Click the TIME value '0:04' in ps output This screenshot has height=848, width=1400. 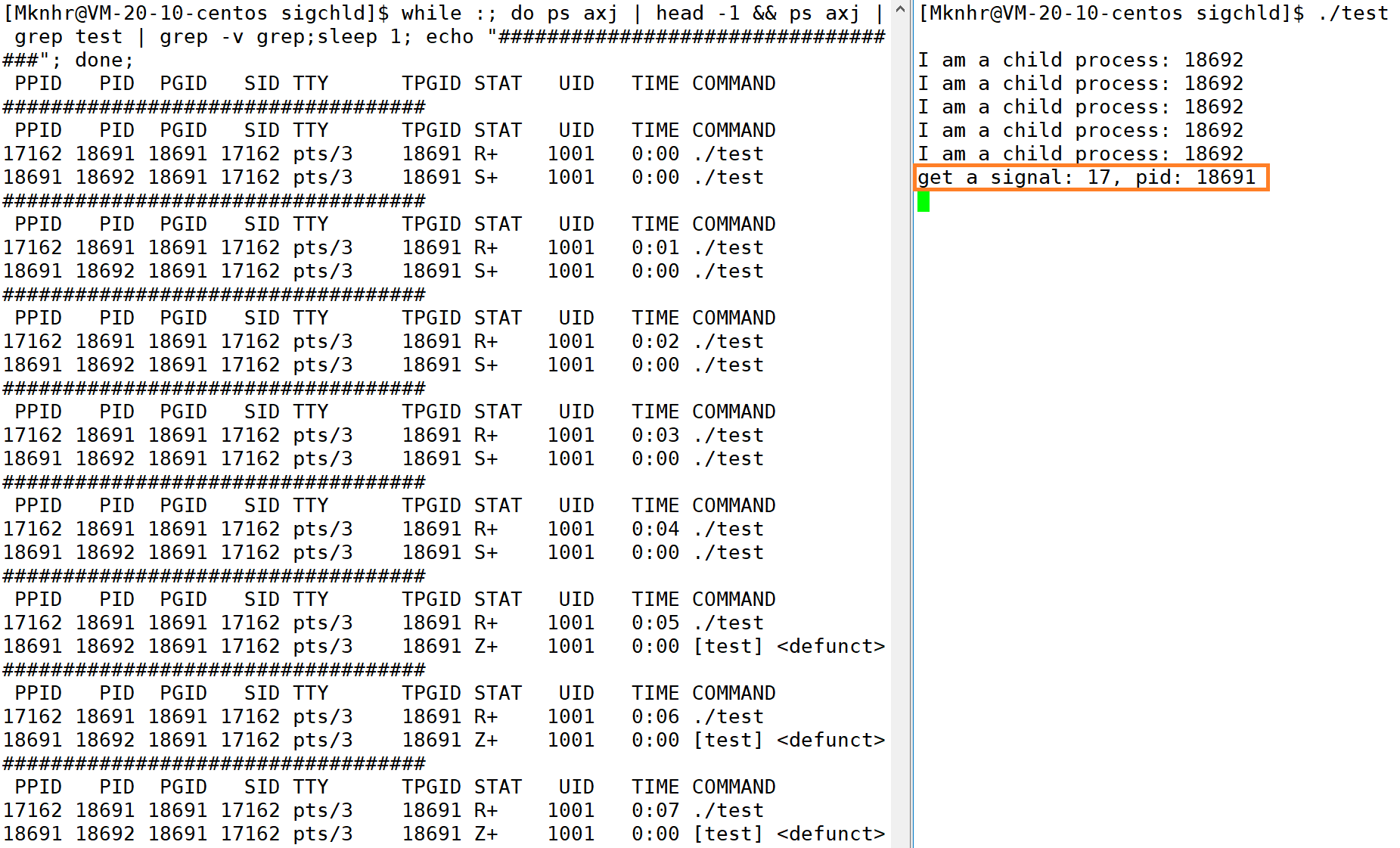click(x=656, y=530)
